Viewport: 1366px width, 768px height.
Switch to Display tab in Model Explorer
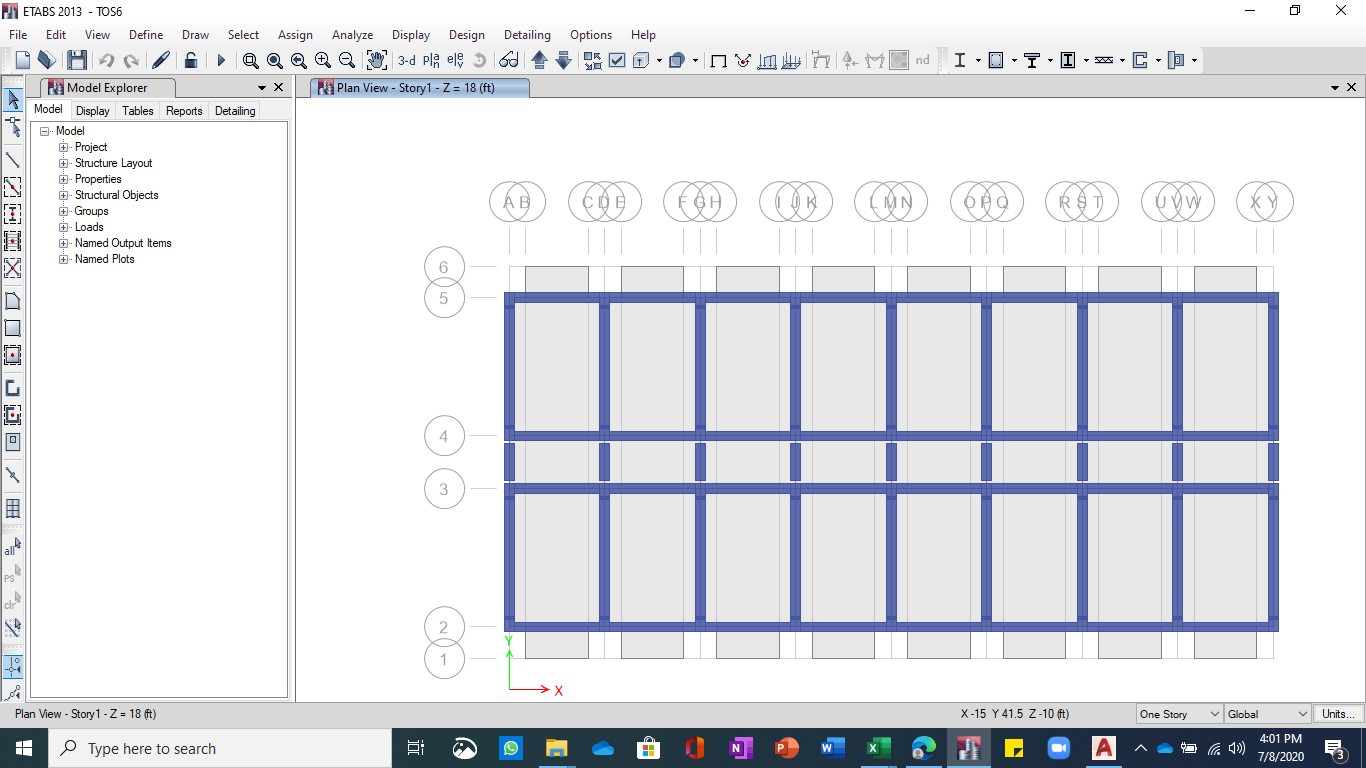click(93, 111)
